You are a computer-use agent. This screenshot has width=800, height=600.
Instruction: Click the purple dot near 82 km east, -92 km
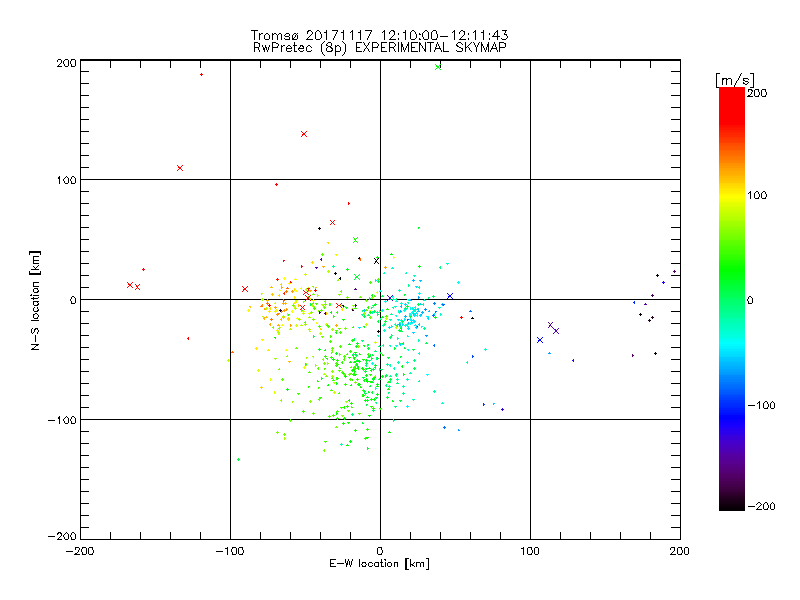coord(503,410)
